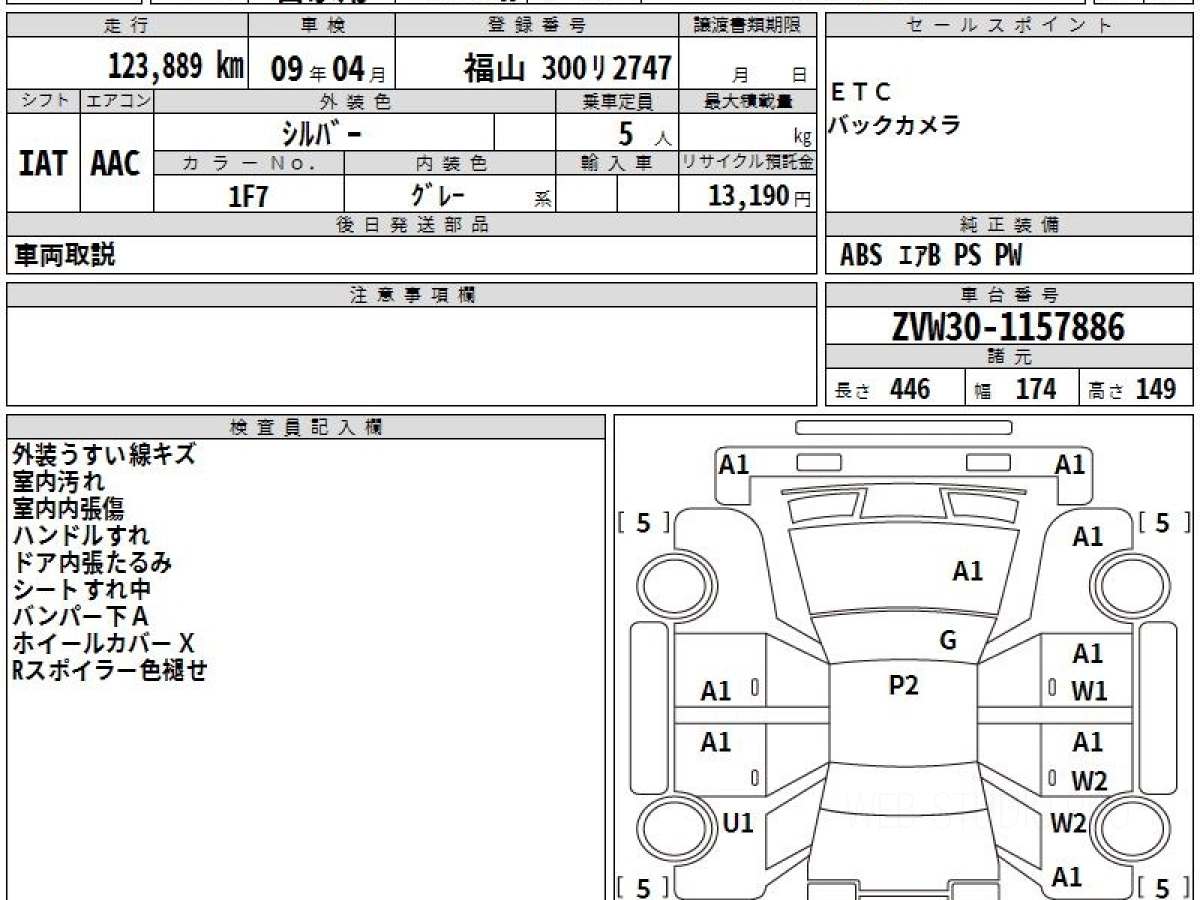Select the 車両取説 entry
This screenshot has height=900, width=1200.
pos(64,255)
